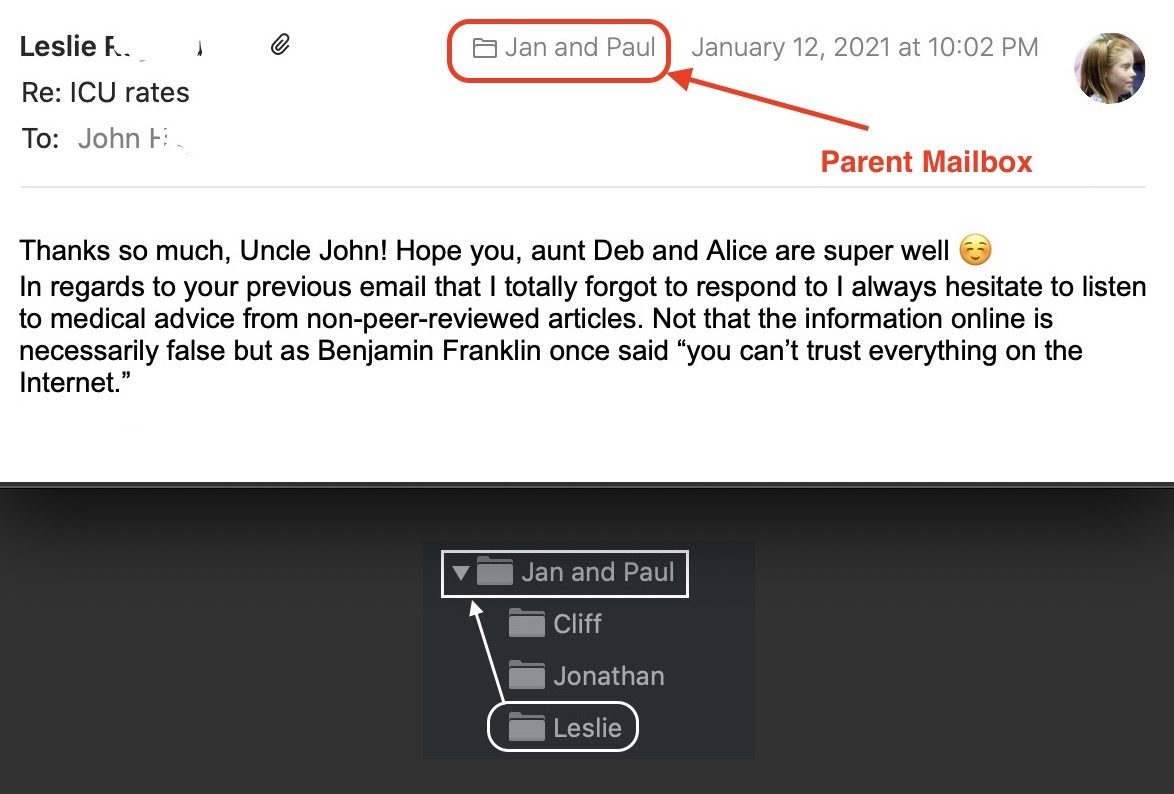This screenshot has height=794, width=1174.
Task: Click the folder icon in the message header
Action: click(485, 48)
